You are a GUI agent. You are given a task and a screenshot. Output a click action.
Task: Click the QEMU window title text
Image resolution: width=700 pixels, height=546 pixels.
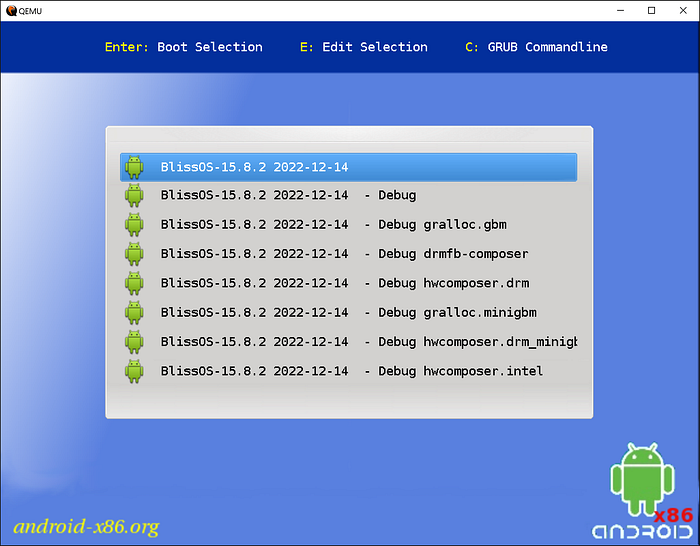30,11
